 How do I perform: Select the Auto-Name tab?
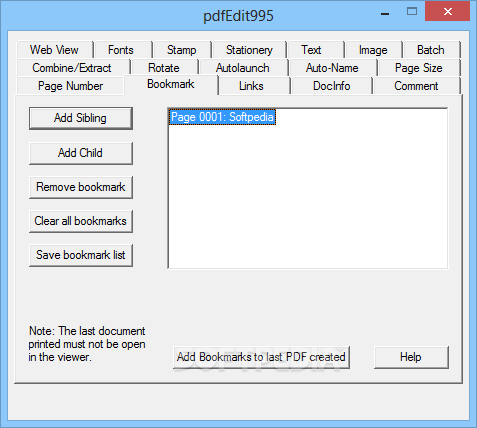(333, 68)
